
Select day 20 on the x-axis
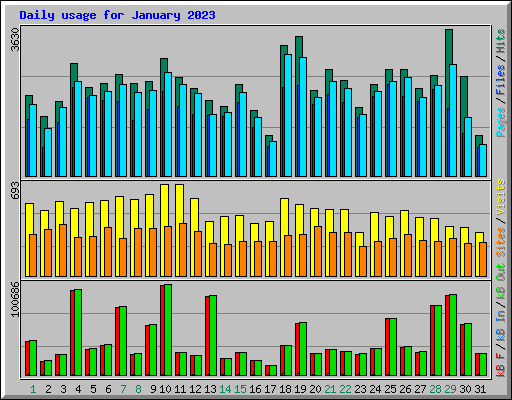[315, 389]
